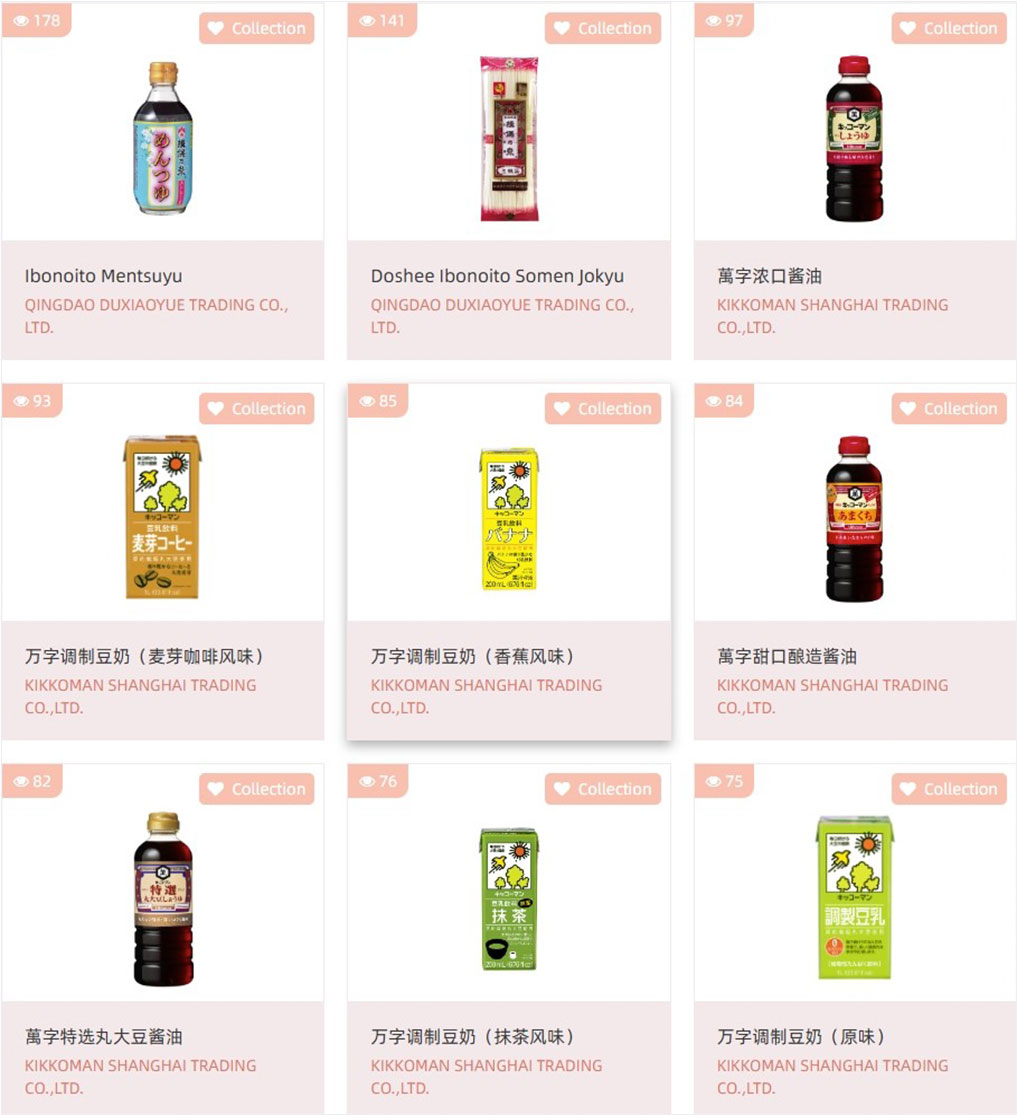This screenshot has height=1115, width=1017.
Task: Click Collection heart on original soymilk
Action: coord(949,789)
